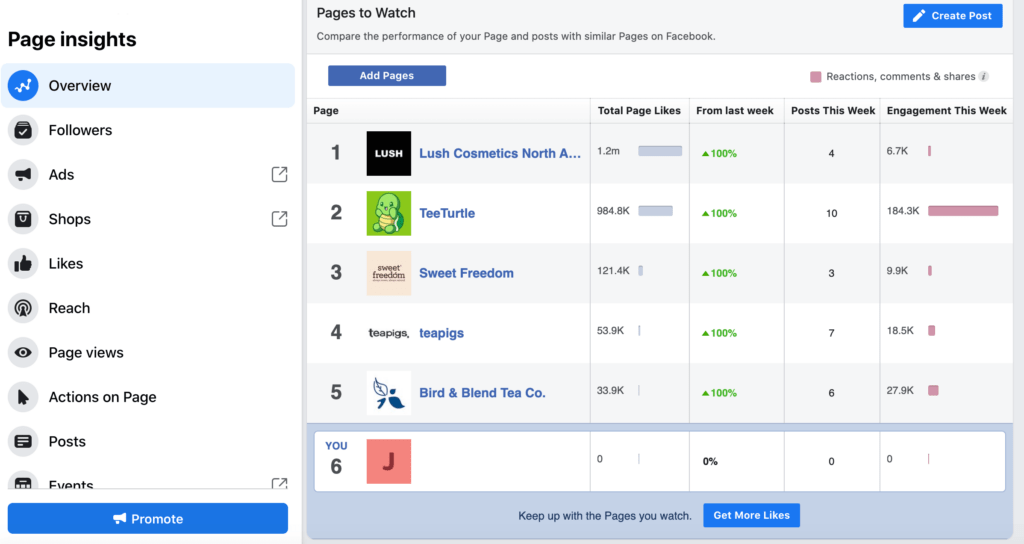Screen dimensions: 1024x544
Task: Click the 53.9K likes value
Action: tap(610, 330)
